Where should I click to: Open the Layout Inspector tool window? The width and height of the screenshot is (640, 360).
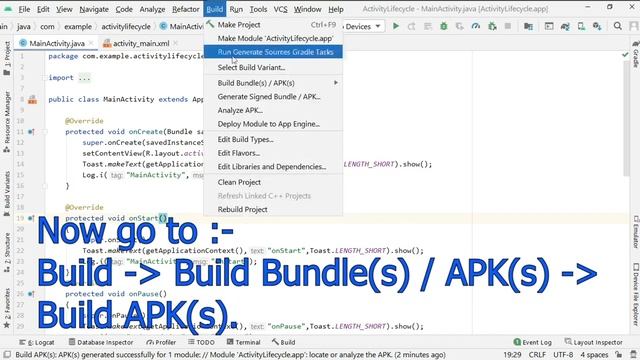593,342
